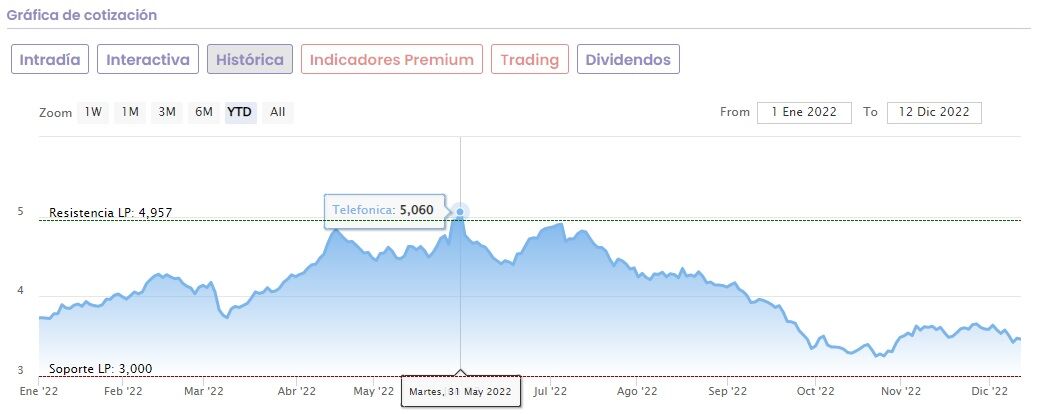Zoom chart to 6M
The height and width of the screenshot is (414, 1037).
[x=204, y=112]
